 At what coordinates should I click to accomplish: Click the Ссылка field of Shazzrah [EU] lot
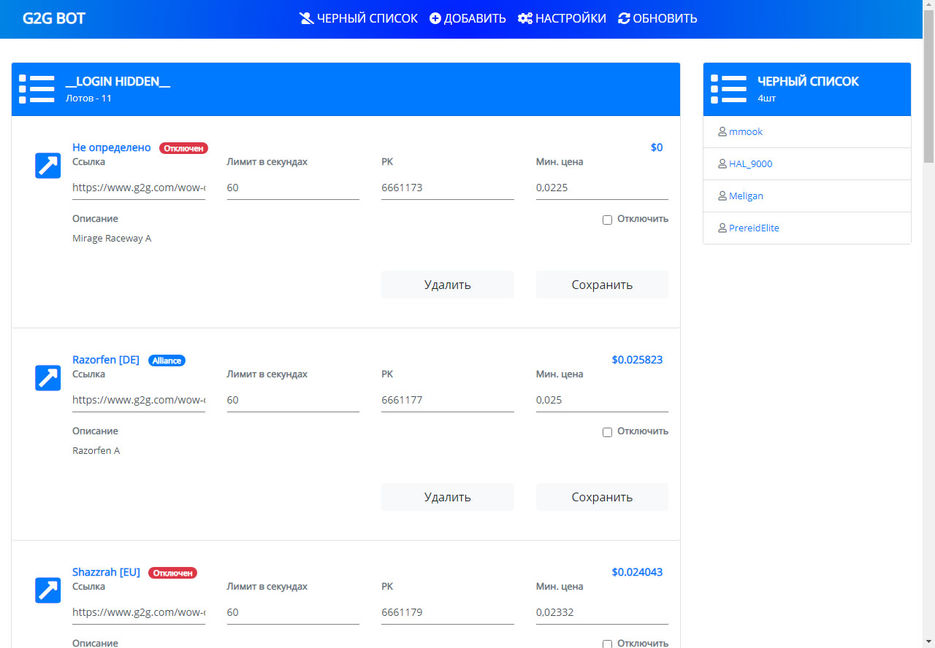pos(138,612)
